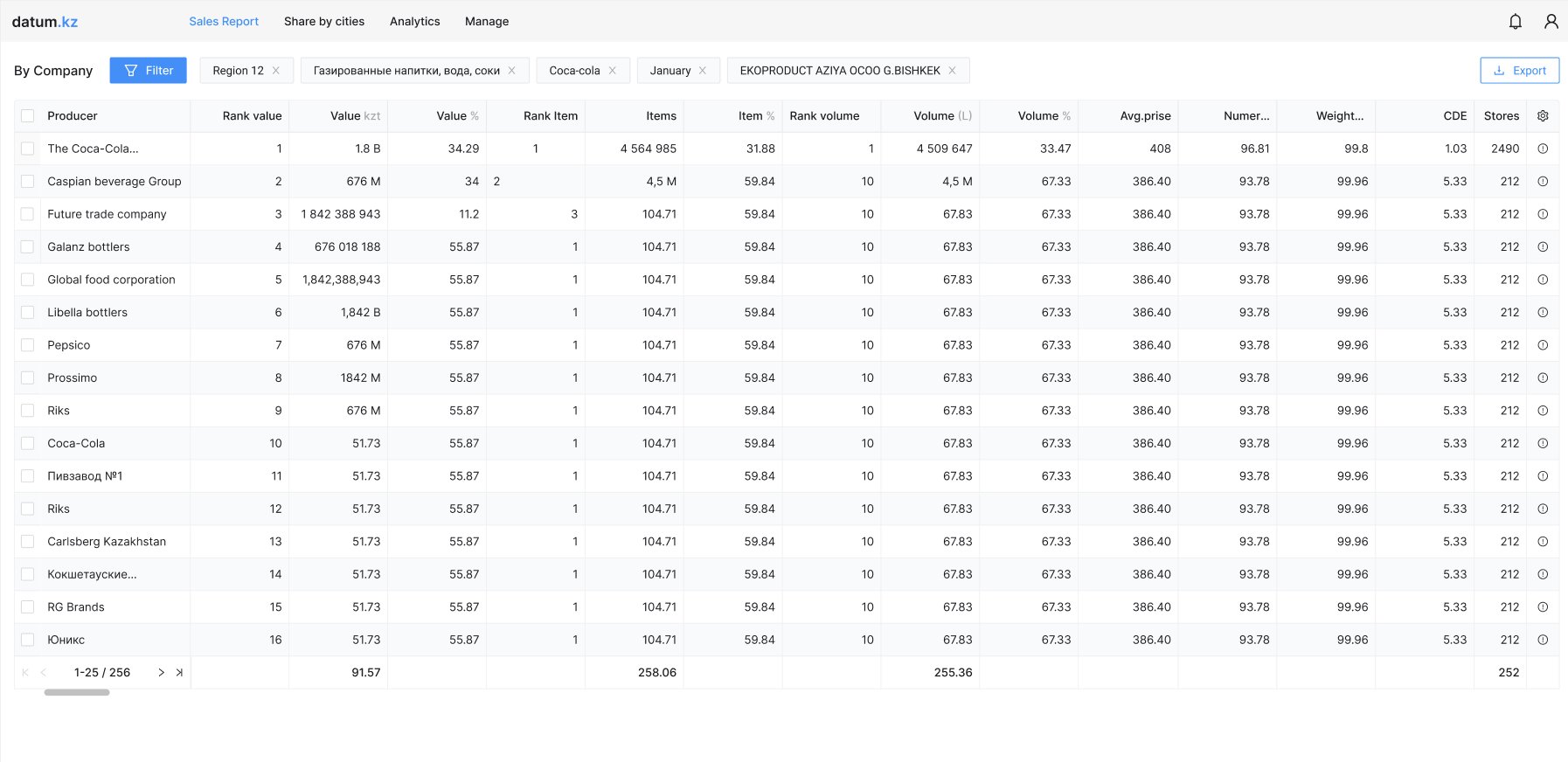Image resolution: width=1568 pixels, height=762 pixels.
Task: Show info icon for Pepsico row
Action: click(1543, 345)
